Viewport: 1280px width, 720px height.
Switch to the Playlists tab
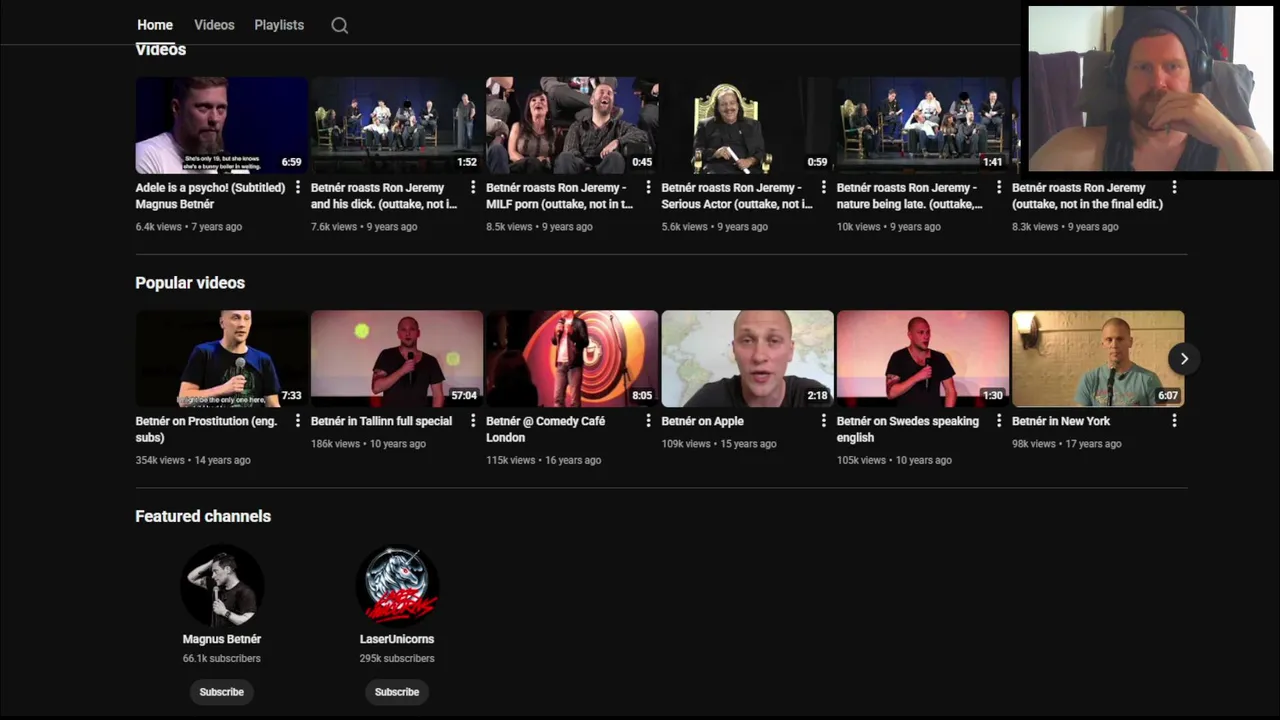279,25
